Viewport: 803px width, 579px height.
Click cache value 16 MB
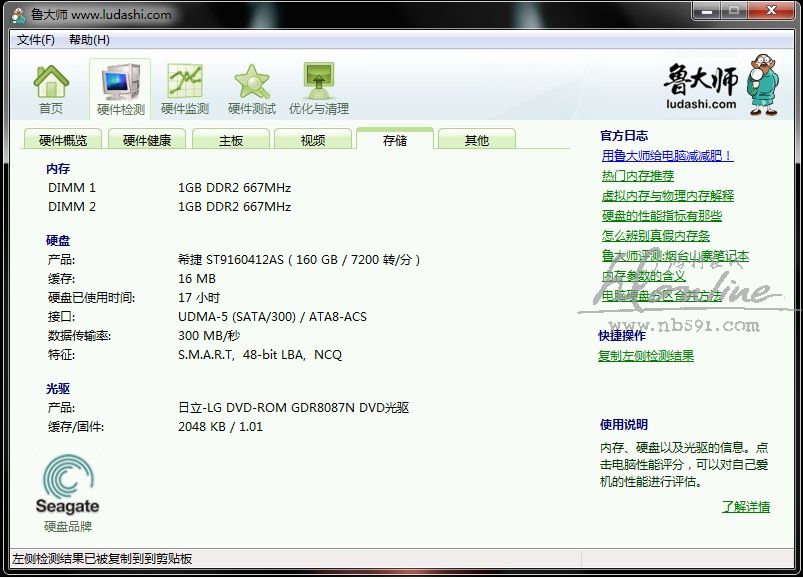pos(197,278)
